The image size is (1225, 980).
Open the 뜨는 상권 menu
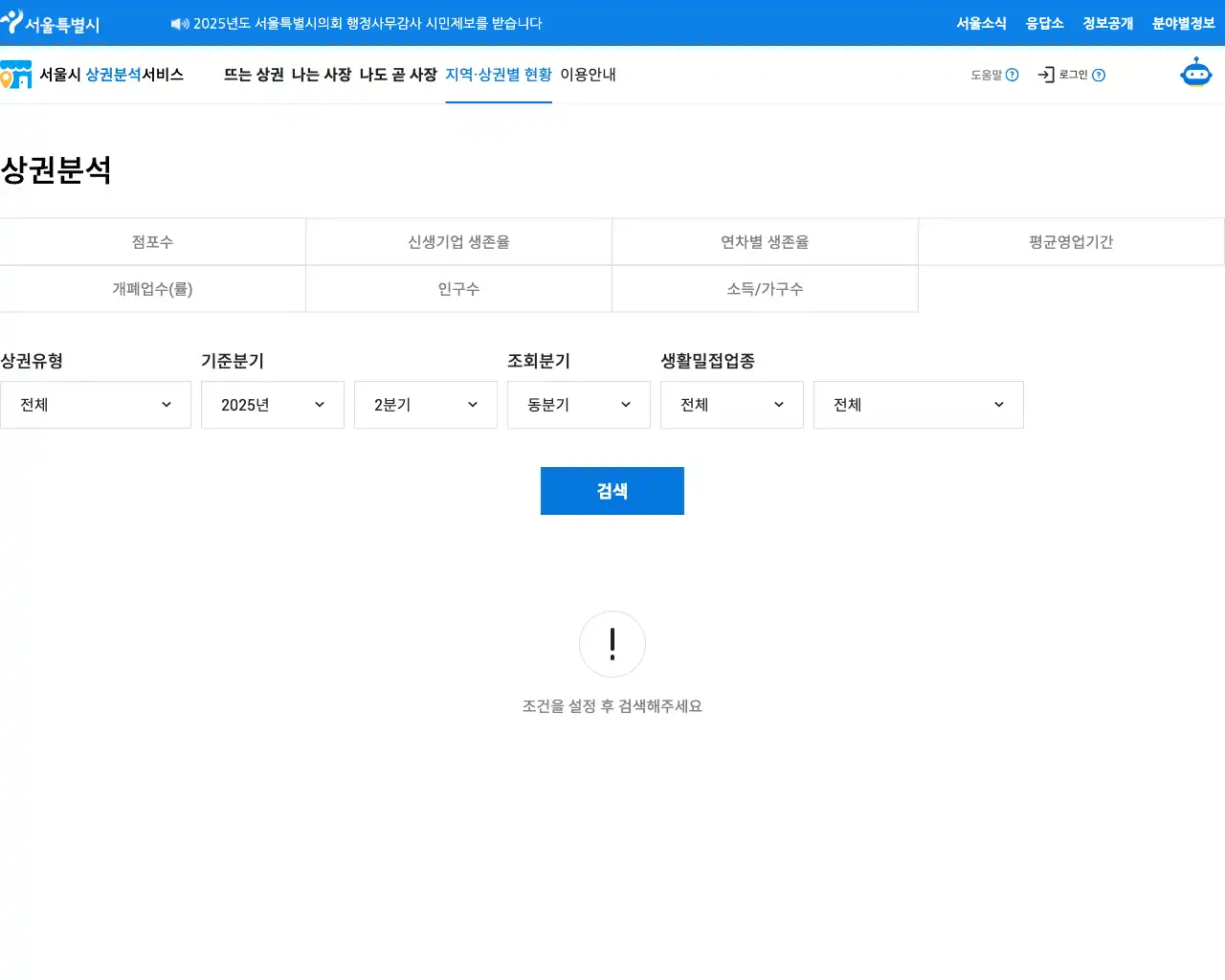click(x=254, y=75)
